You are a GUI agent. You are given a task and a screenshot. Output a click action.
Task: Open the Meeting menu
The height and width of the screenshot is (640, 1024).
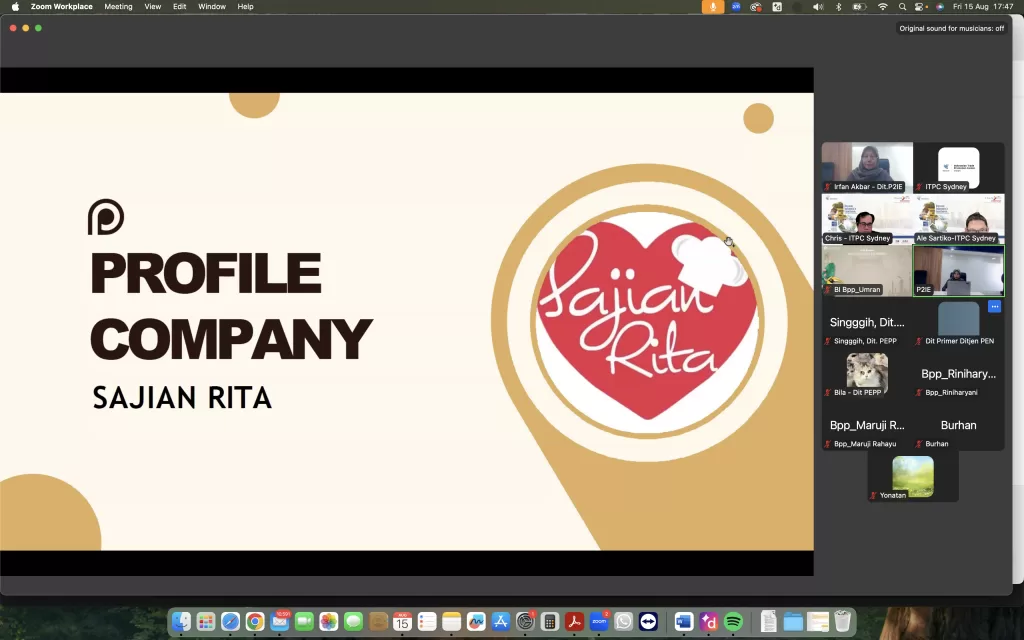click(118, 7)
